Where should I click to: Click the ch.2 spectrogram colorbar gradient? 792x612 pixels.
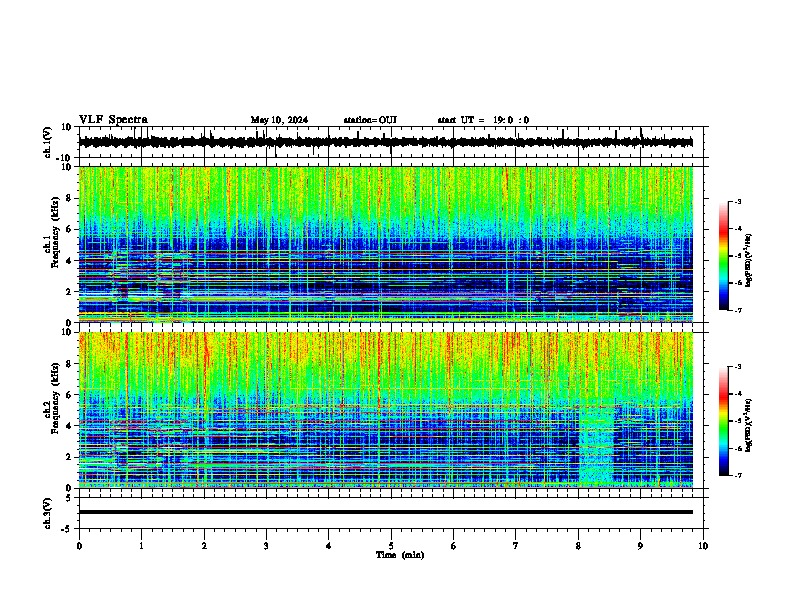724,421
